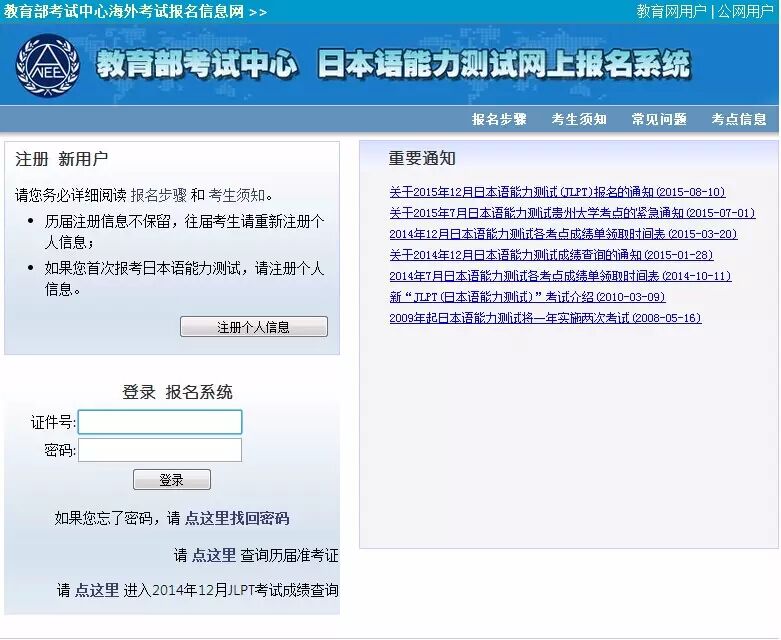The width and height of the screenshot is (781, 640).
Task: Open 2014年7月成绩单领取时间表 notice
Action: click(x=560, y=275)
